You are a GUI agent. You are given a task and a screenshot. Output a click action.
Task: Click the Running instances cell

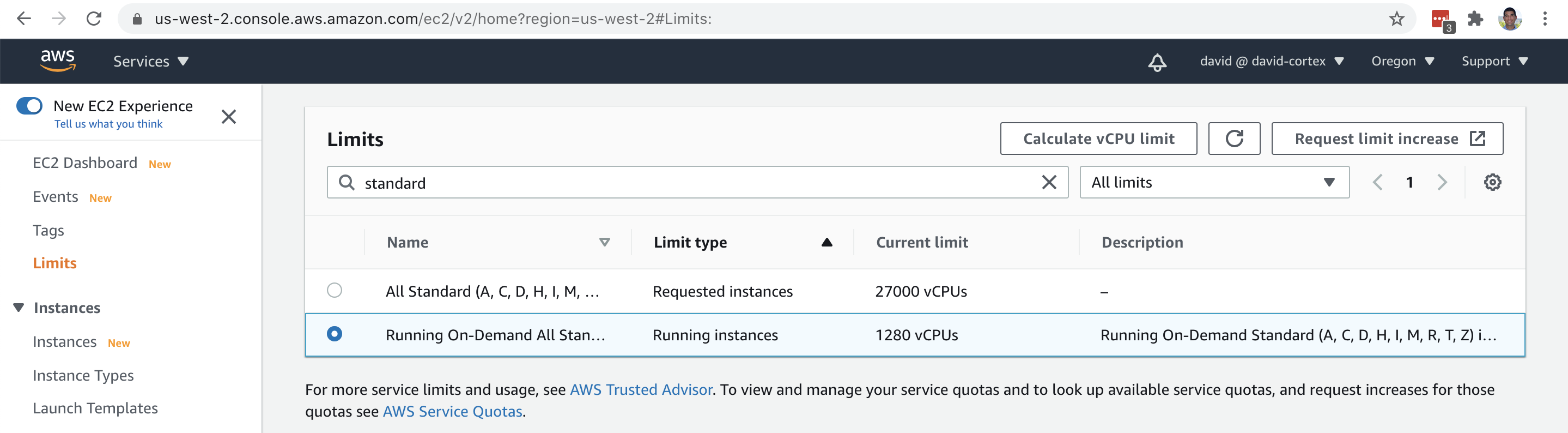[x=715, y=335]
